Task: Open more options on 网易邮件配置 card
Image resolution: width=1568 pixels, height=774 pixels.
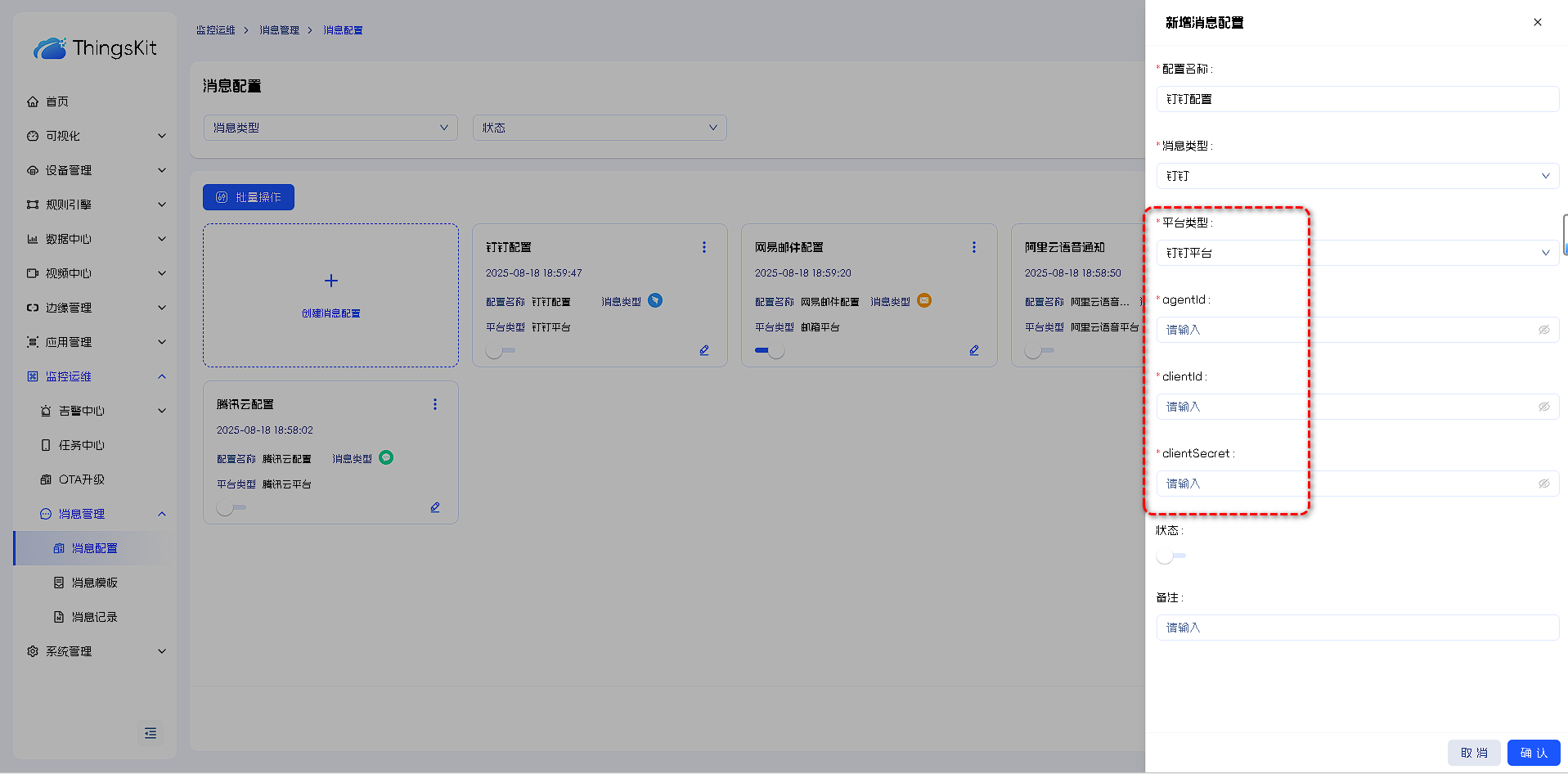Action: (973, 247)
